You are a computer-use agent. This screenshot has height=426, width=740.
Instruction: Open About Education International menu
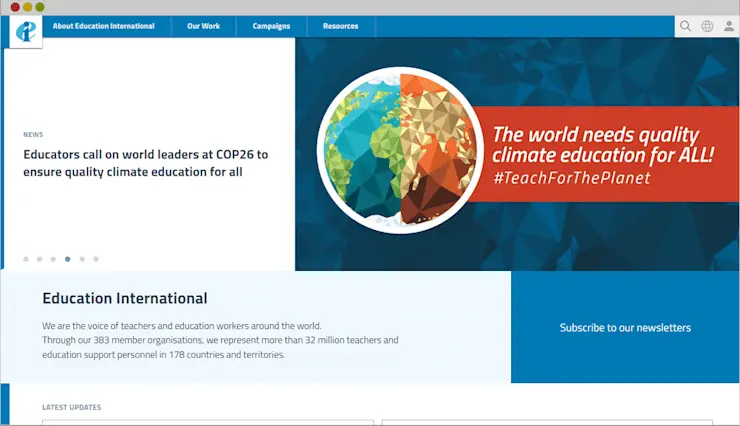(x=104, y=26)
